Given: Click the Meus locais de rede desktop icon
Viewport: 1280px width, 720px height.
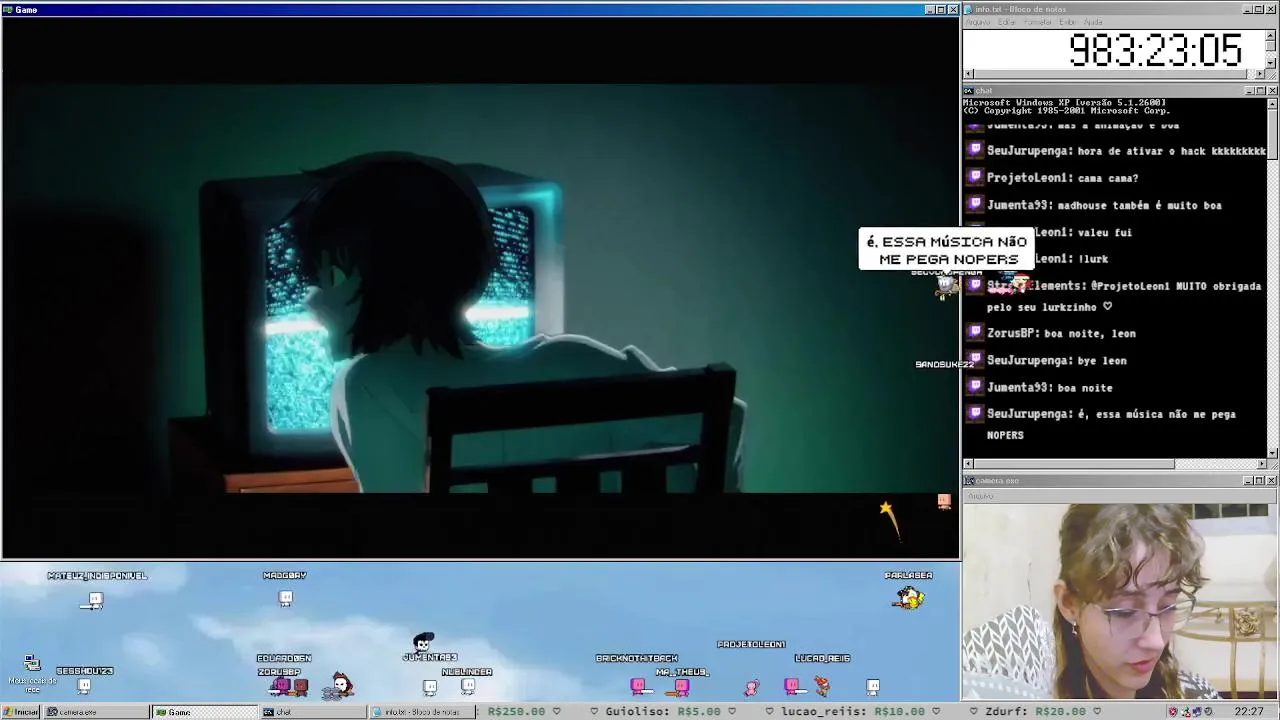Looking at the screenshot, I should (31, 674).
